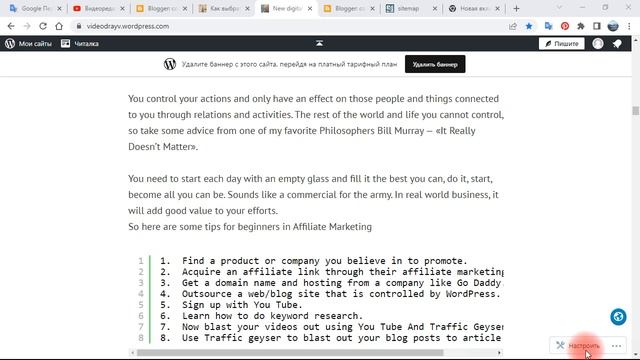
Task: Toggle the browser side panel icon
Action: pyautogui.click(x=597, y=26)
